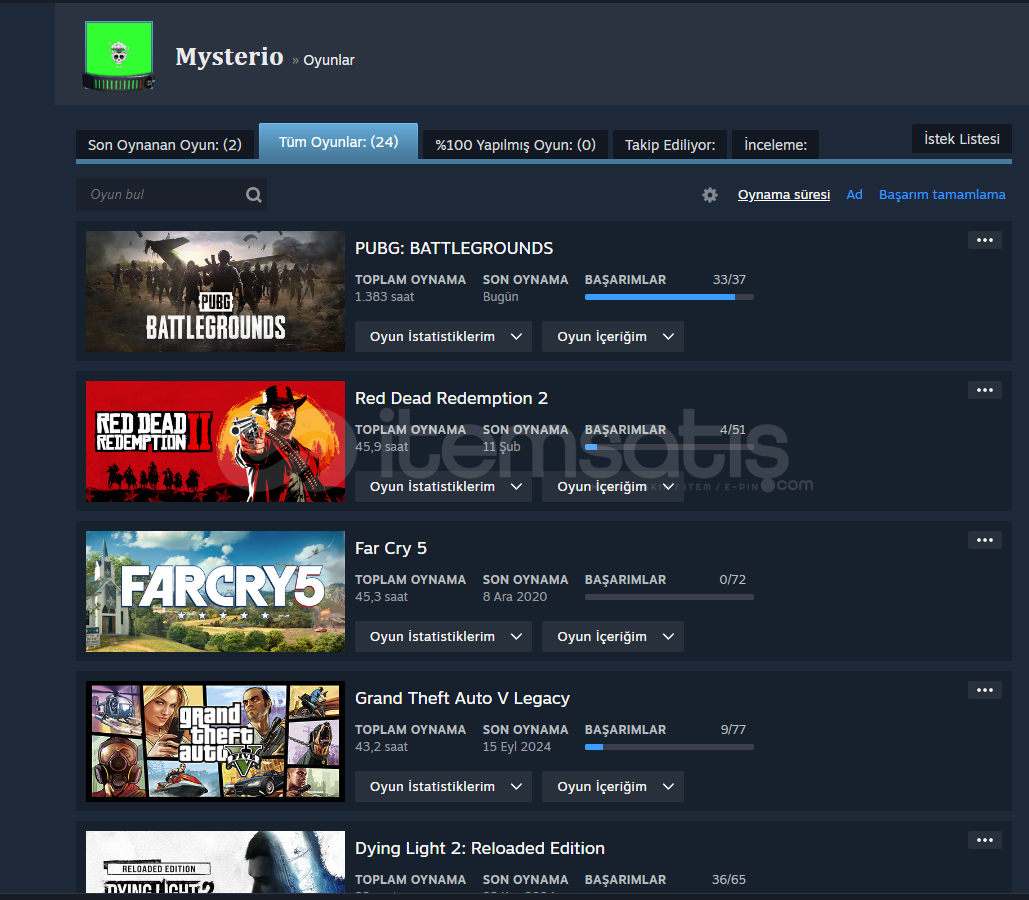Expand Oyun İçeriğim for Far Cry 5

tap(612, 637)
